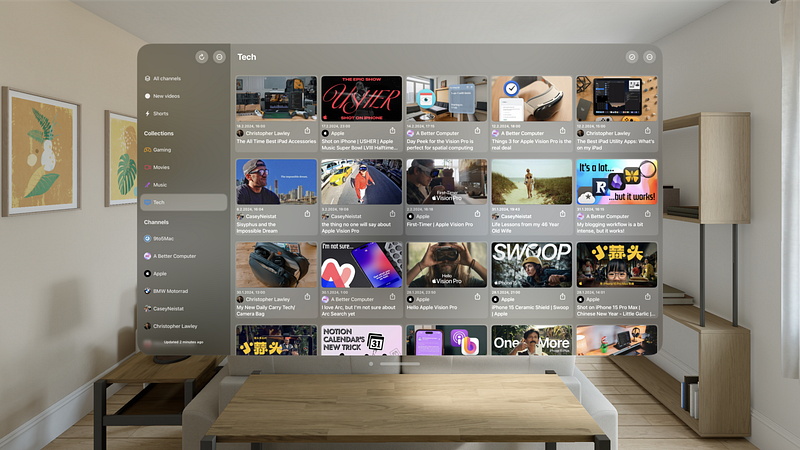
Task: Click the Apple channel avatar under the USHER video
Action: (325, 133)
